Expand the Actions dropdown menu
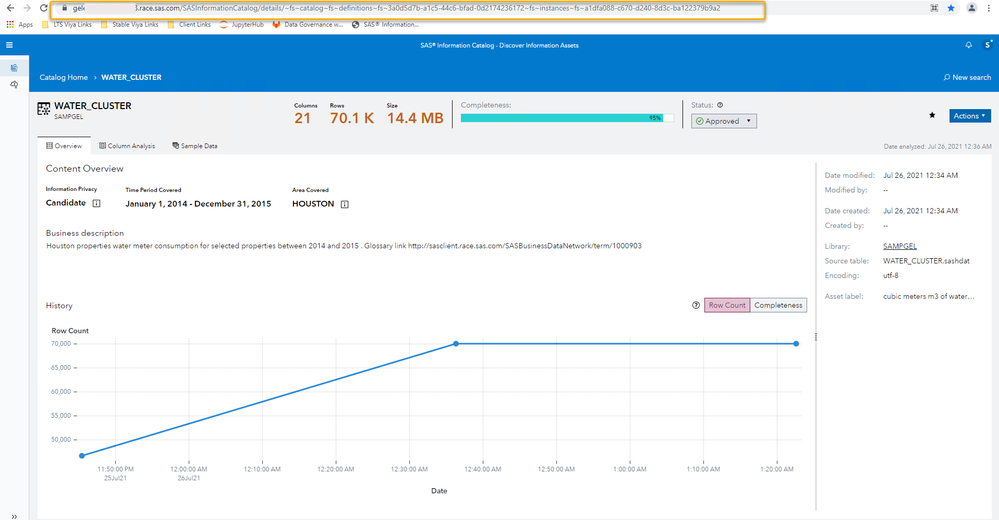 tap(970, 116)
